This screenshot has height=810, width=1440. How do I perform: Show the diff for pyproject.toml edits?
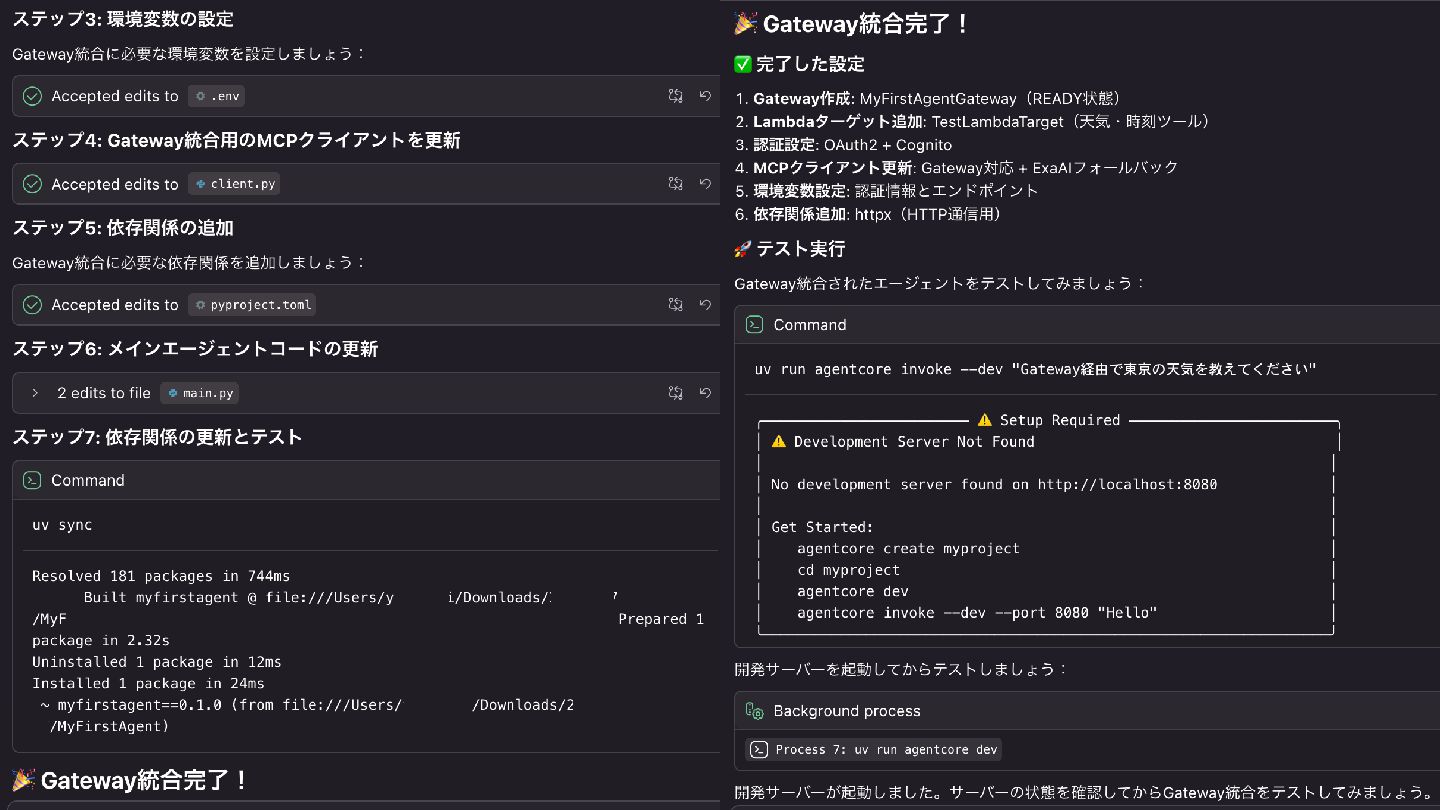coord(676,305)
